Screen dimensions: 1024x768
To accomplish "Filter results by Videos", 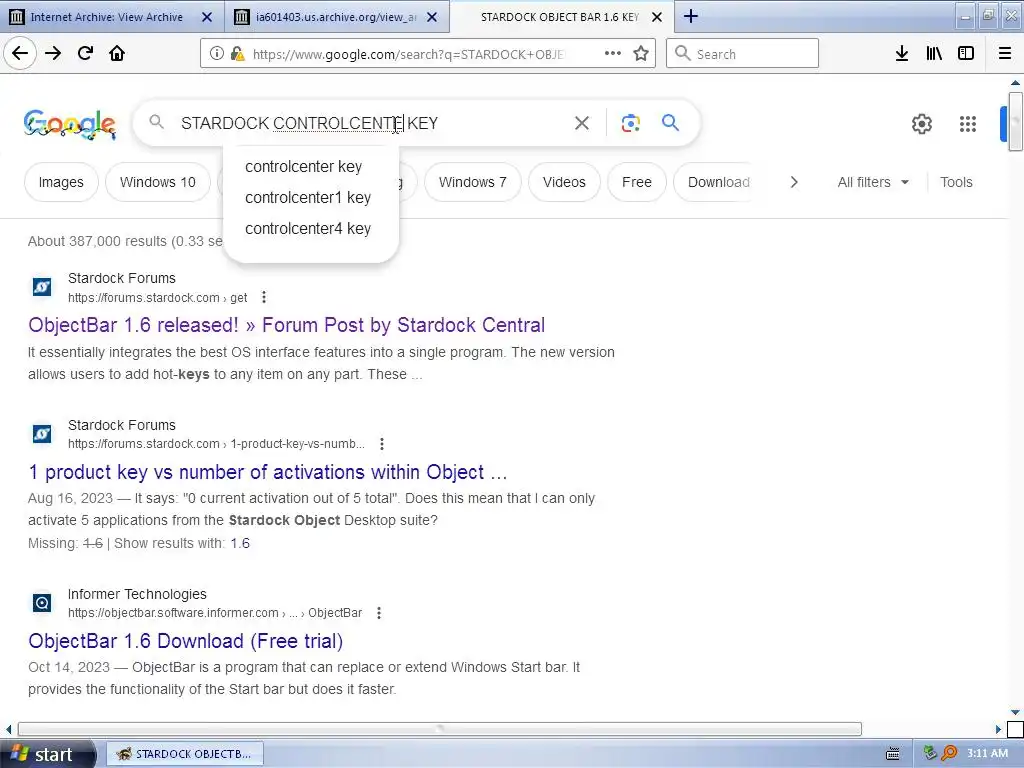I will (x=564, y=182).
